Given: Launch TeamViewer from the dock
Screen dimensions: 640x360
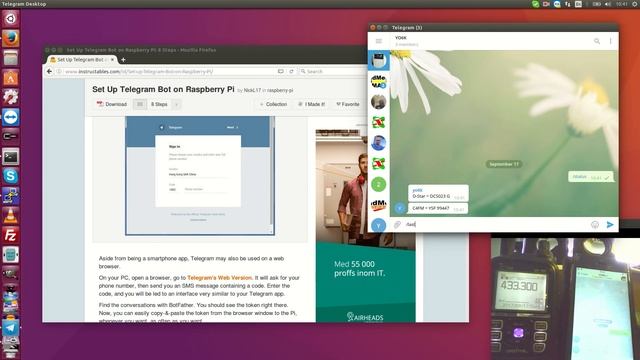Looking at the screenshot, I should (x=11, y=117).
